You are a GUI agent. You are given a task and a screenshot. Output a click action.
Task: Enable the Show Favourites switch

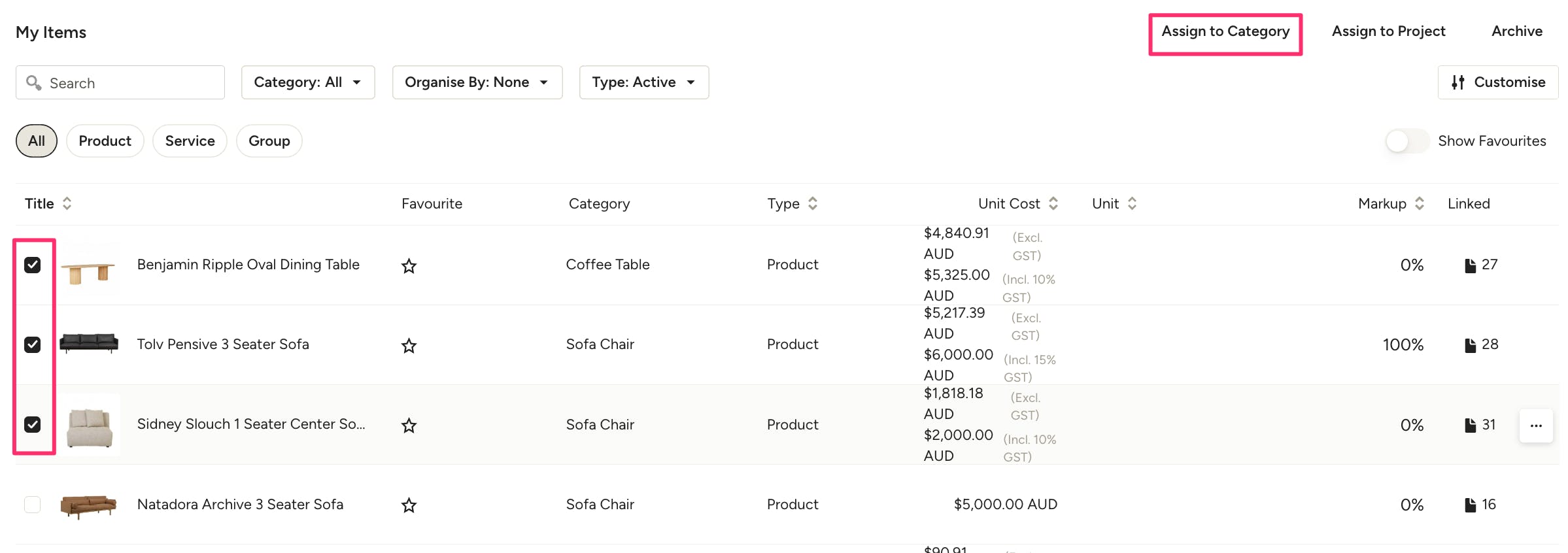(1406, 141)
